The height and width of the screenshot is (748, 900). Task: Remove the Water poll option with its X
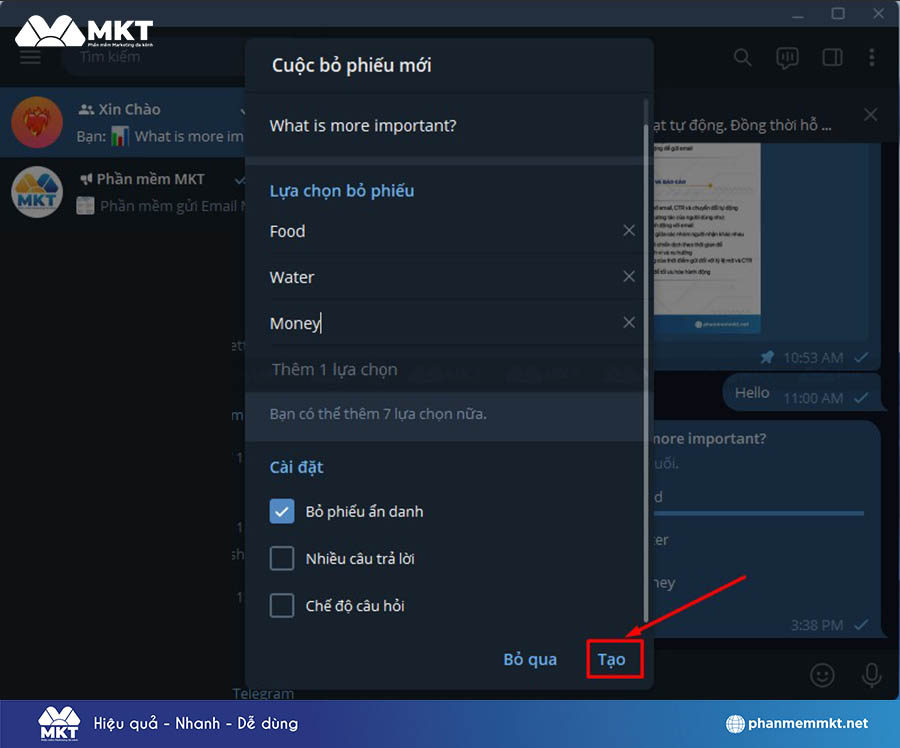point(629,277)
